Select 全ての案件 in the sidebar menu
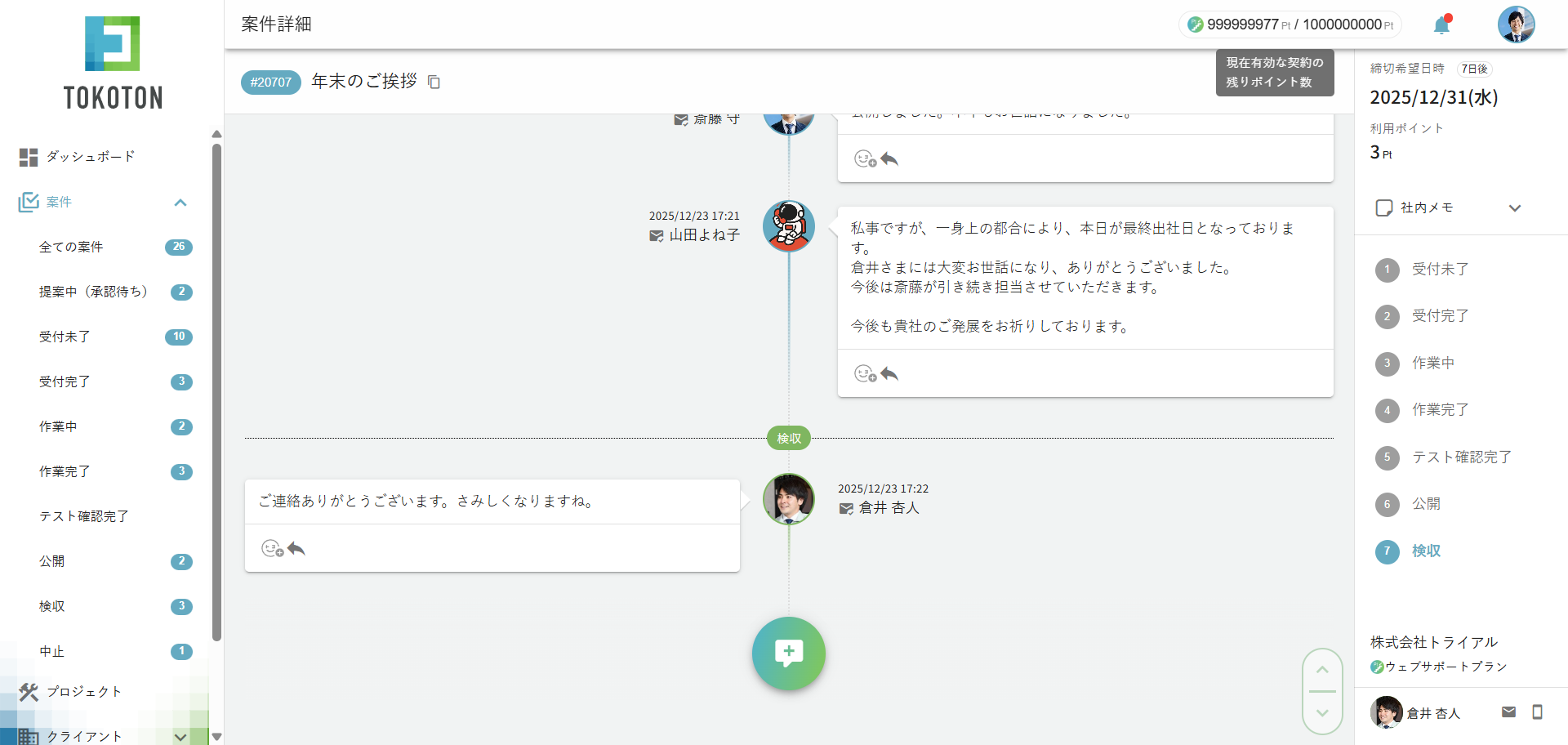Viewport: 1568px width, 745px height. pos(70,247)
